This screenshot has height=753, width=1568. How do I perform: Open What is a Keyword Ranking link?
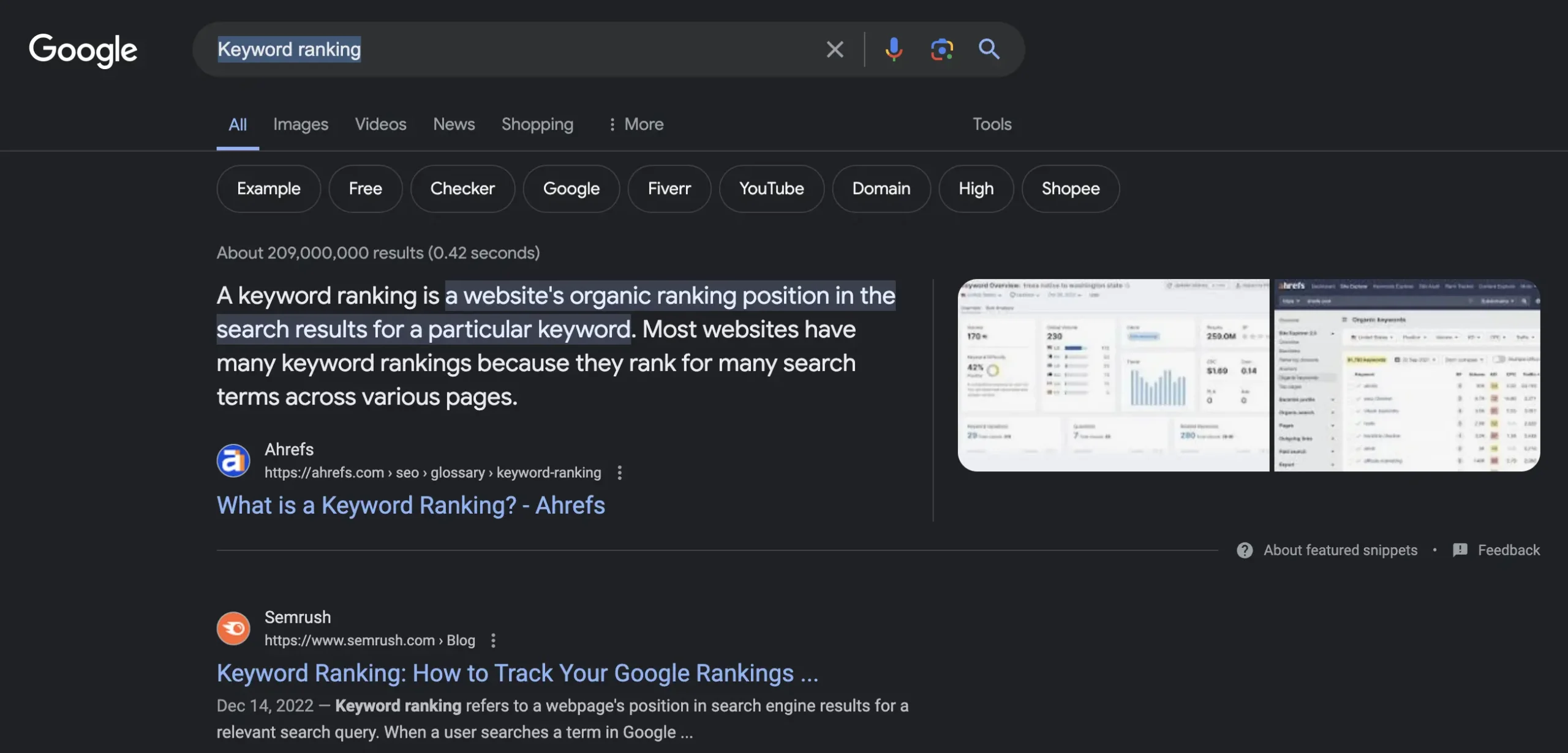click(410, 506)
